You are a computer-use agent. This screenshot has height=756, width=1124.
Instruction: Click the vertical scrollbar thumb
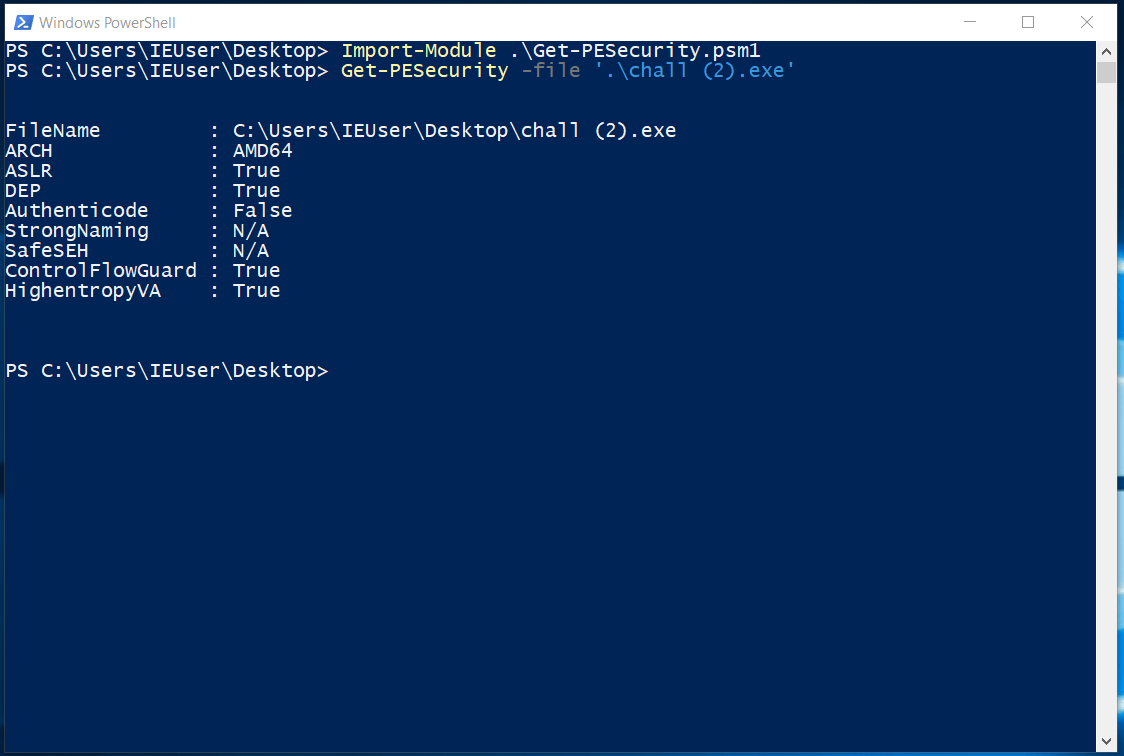(x=1106, y=72)
